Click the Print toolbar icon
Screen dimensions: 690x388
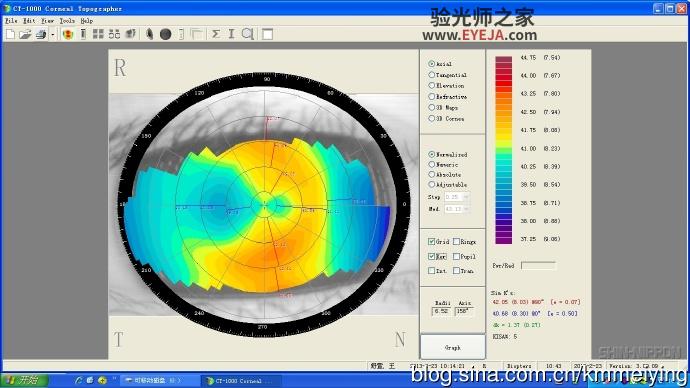41,34
